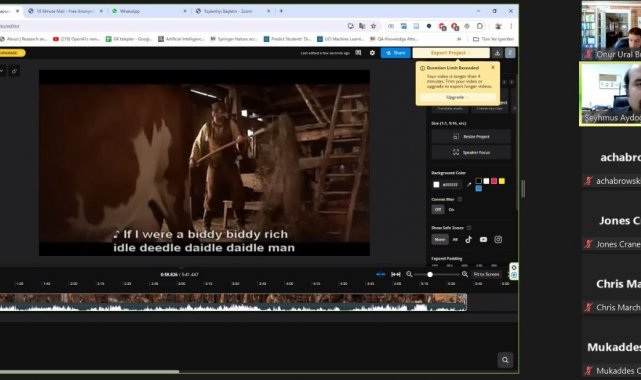Set Canvas Blur to Off

click(x=438, y=210)
